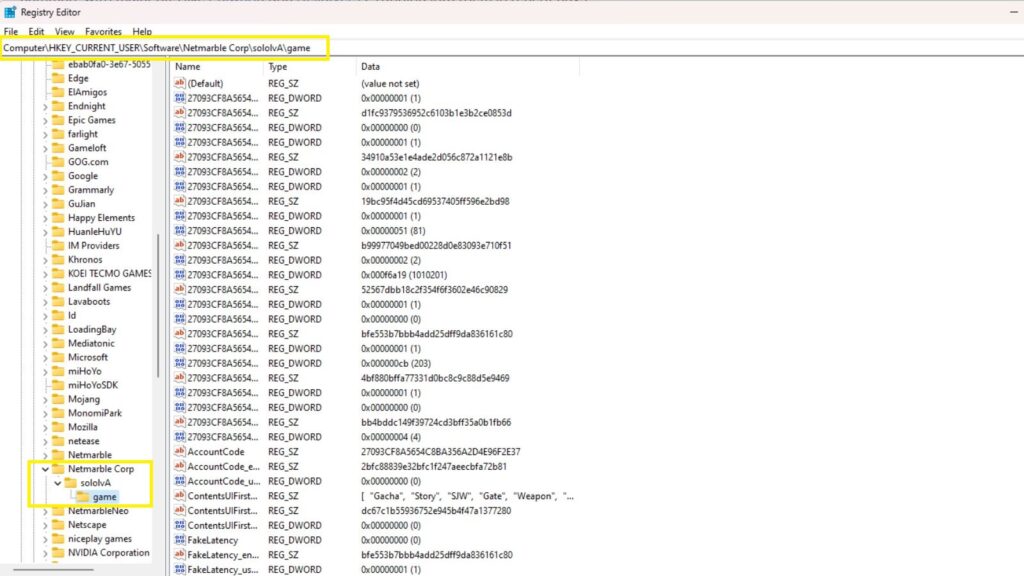
Task: Click the tree pane vertical scrollbar
Action: coord(158,306)
